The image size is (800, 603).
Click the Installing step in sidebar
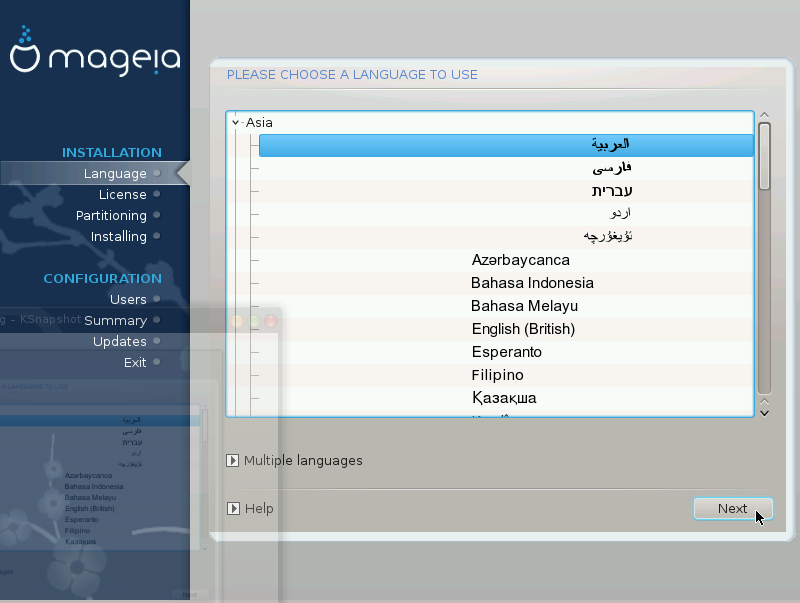[118, 236]
